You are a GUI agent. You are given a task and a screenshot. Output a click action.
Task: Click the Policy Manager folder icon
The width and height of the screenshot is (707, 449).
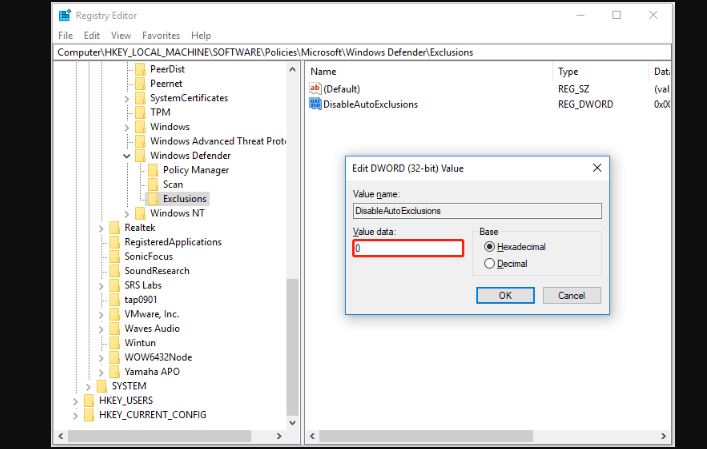click(154, 170)
